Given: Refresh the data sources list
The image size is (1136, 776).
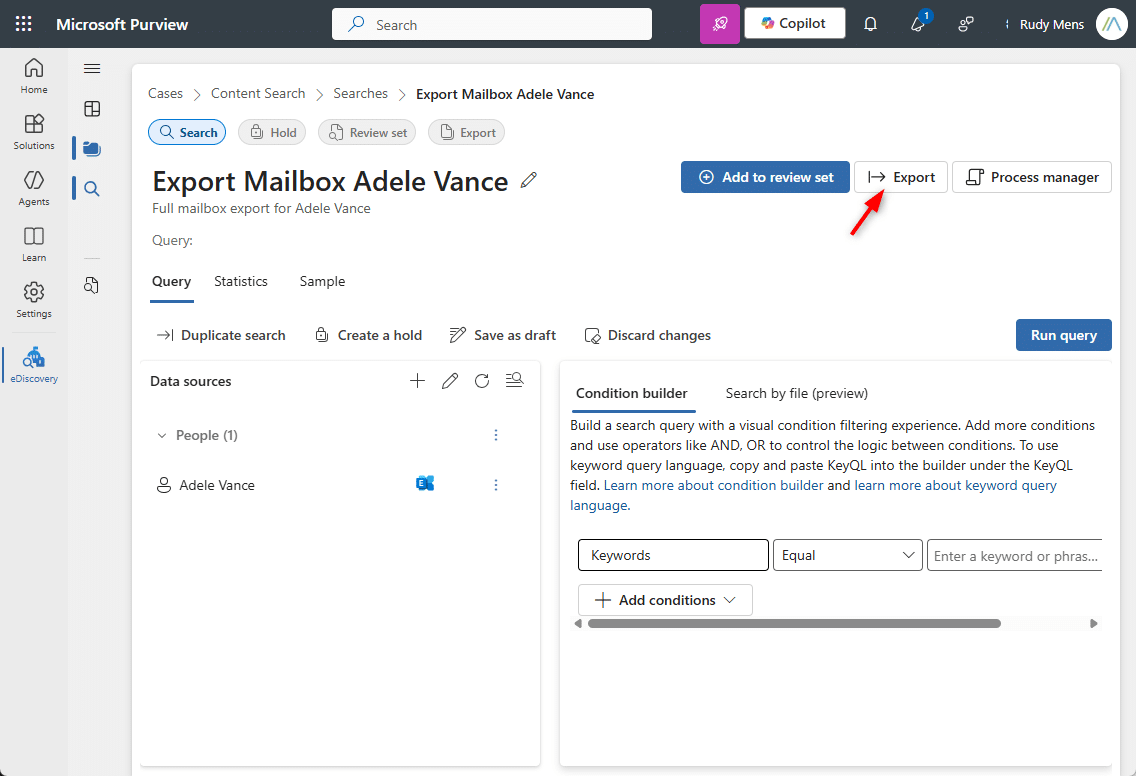Looking at the screenshot, I should click(482, 381).
